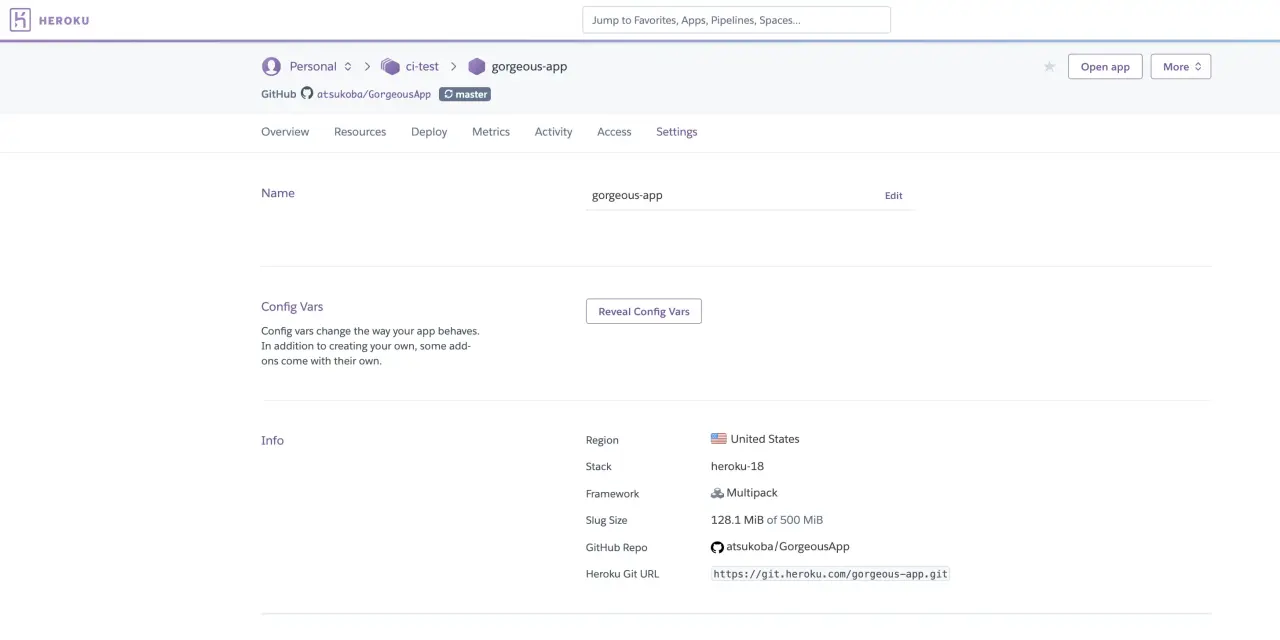Image resolution: width=1280 pixels, height=640 pixels.
Task: Click the Heroku logo icon
Action: click(20, 20)
